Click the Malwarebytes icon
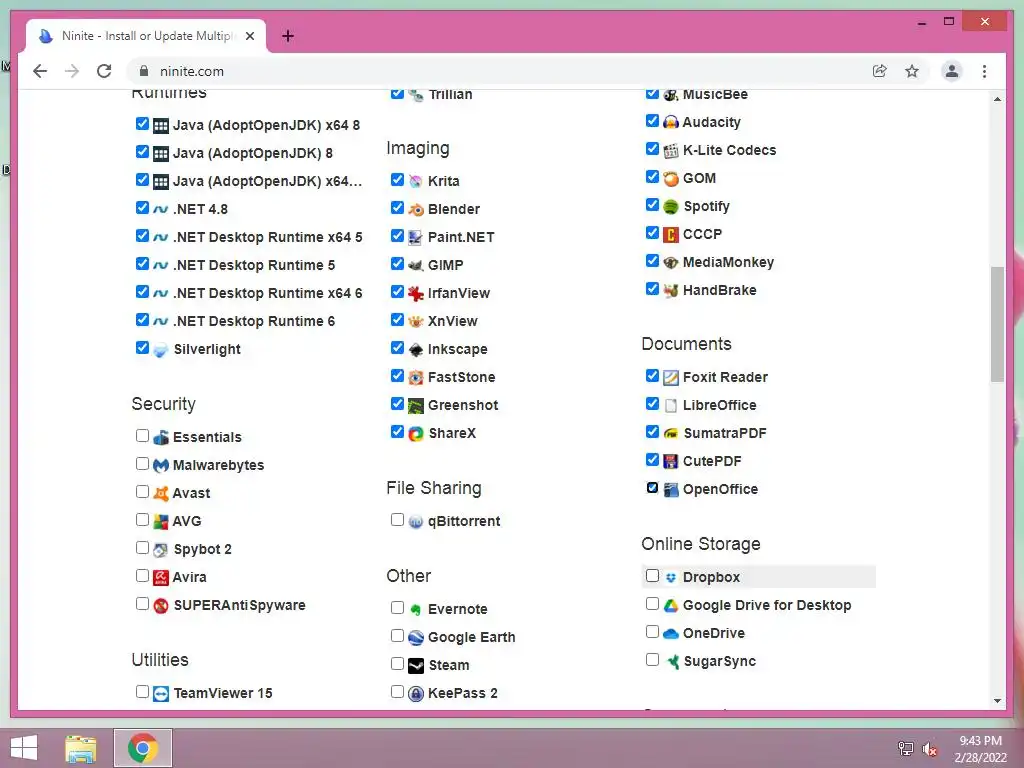The image size is (1024, 768). [x=161, y=466]
